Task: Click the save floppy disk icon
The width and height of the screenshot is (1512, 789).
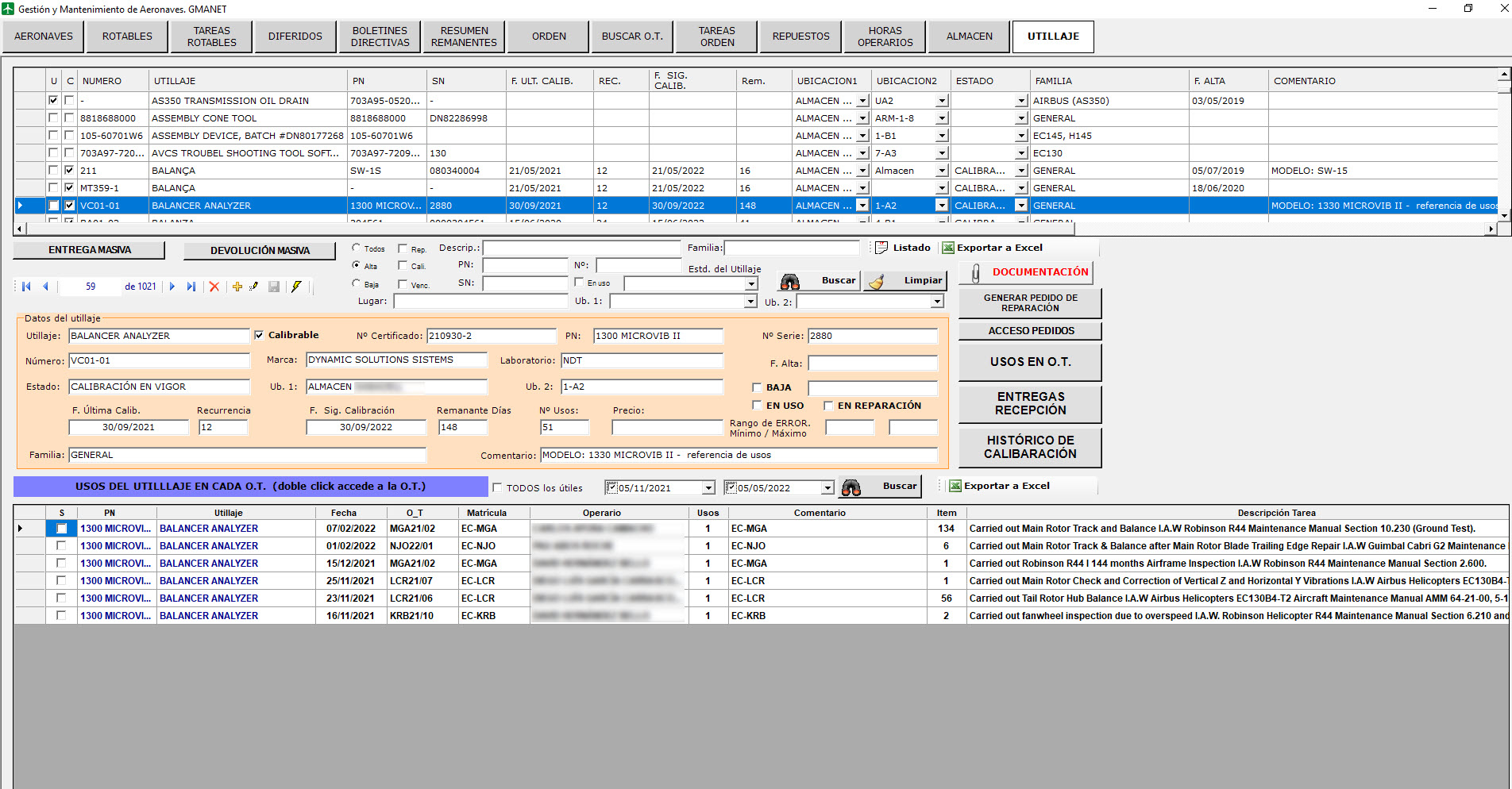Action: pos(274,287)
